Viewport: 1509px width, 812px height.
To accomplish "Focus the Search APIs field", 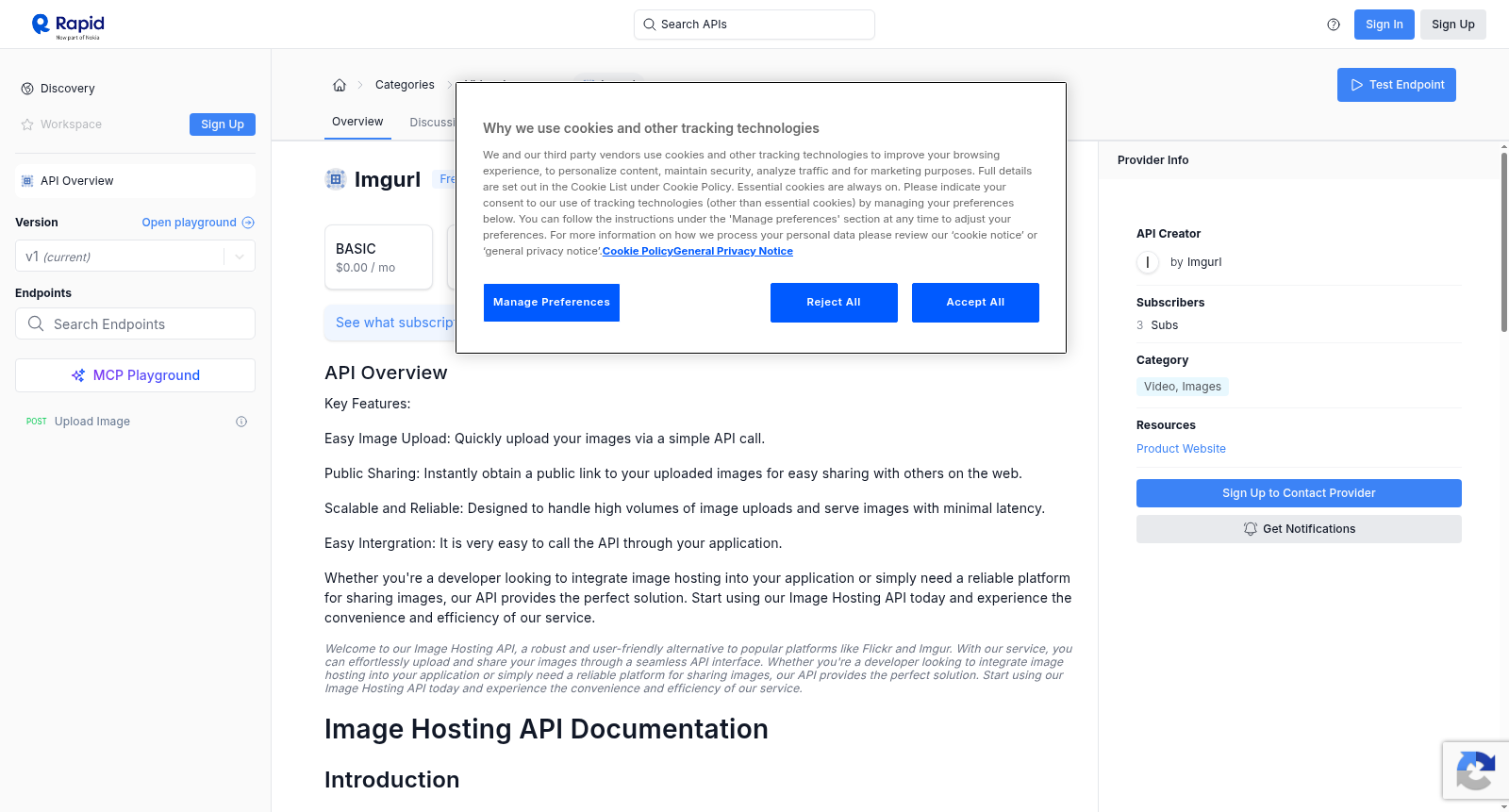I will tap(754, 25).
